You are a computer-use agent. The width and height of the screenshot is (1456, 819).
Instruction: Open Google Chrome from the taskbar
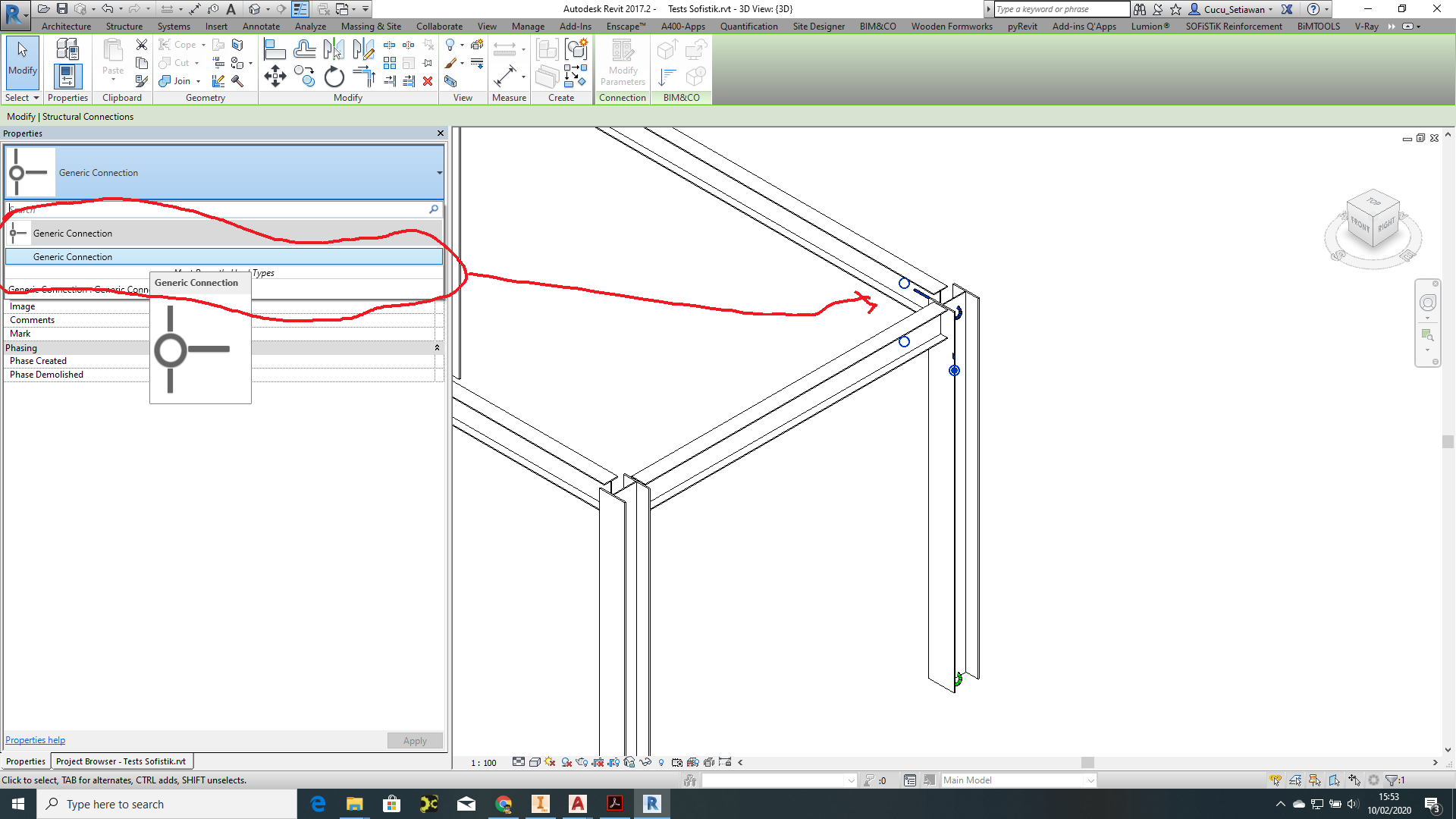(x=504, y=804)
